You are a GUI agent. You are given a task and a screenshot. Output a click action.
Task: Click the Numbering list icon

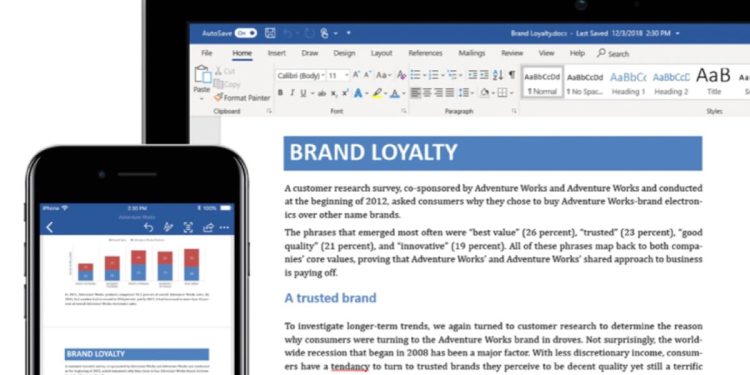click(x=433, y=75)
